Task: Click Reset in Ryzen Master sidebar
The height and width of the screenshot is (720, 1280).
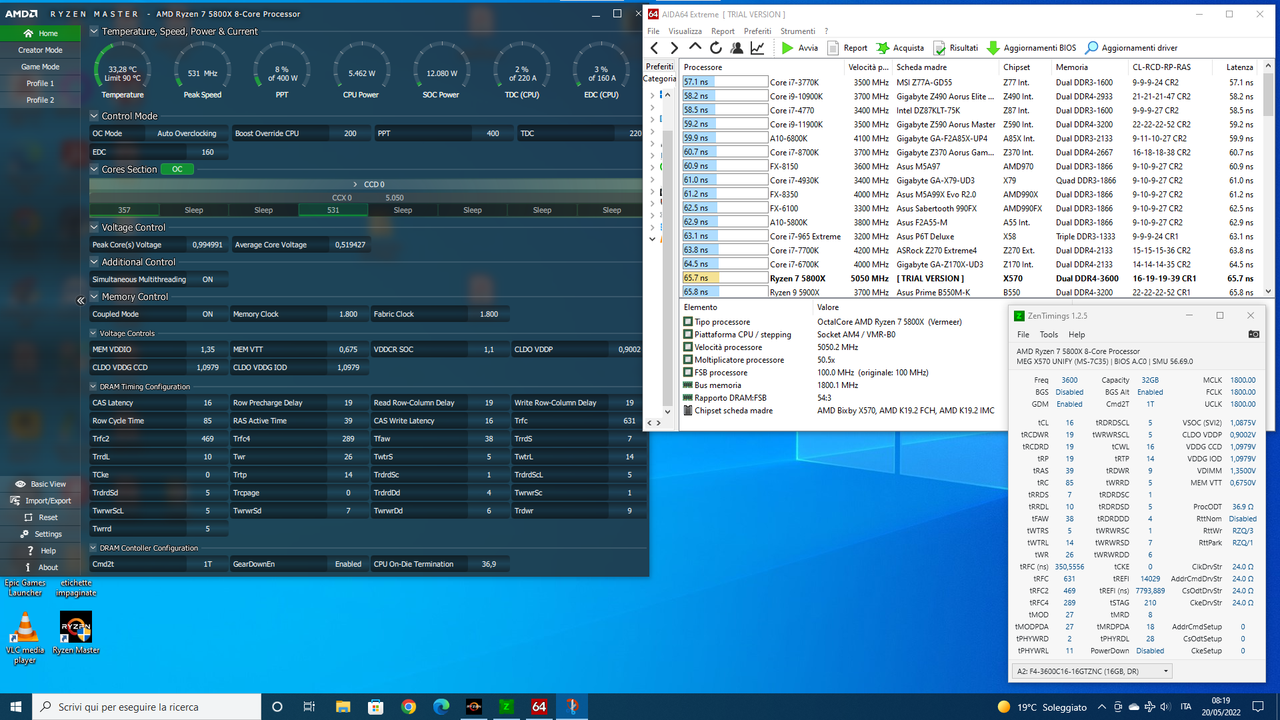Action: (40, 517)
